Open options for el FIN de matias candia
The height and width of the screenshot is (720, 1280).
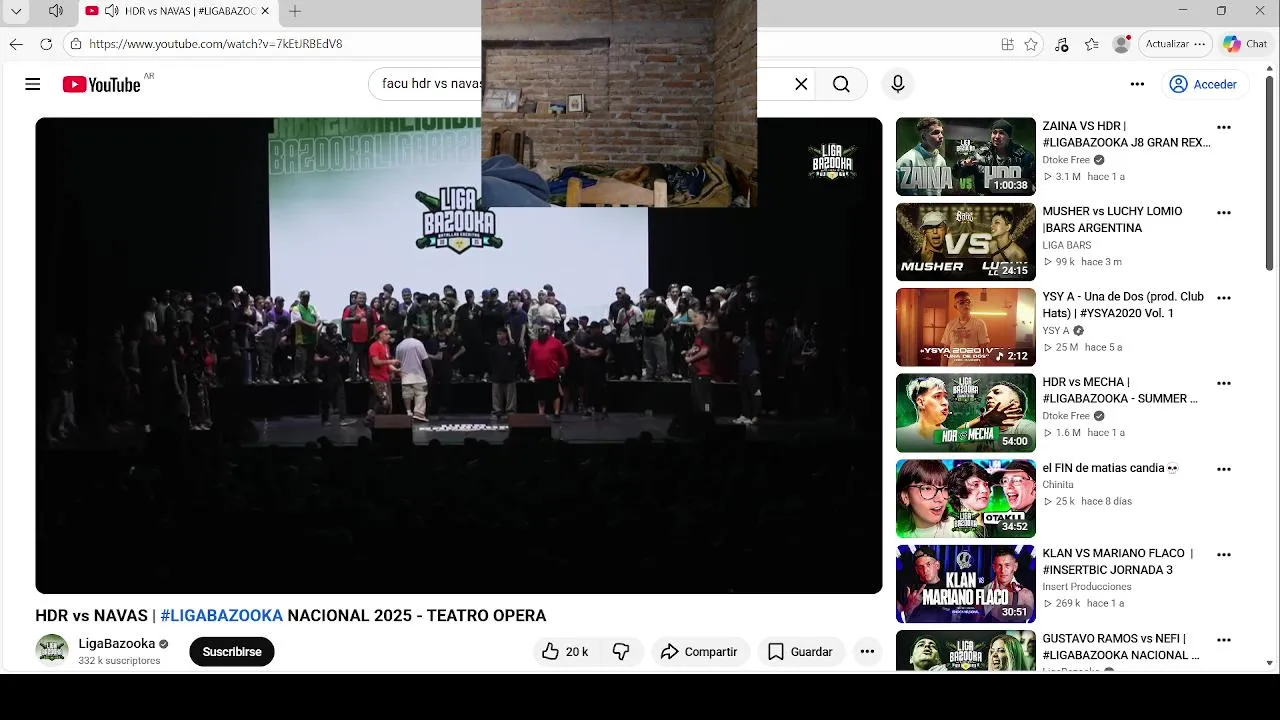click(1224, 469)
